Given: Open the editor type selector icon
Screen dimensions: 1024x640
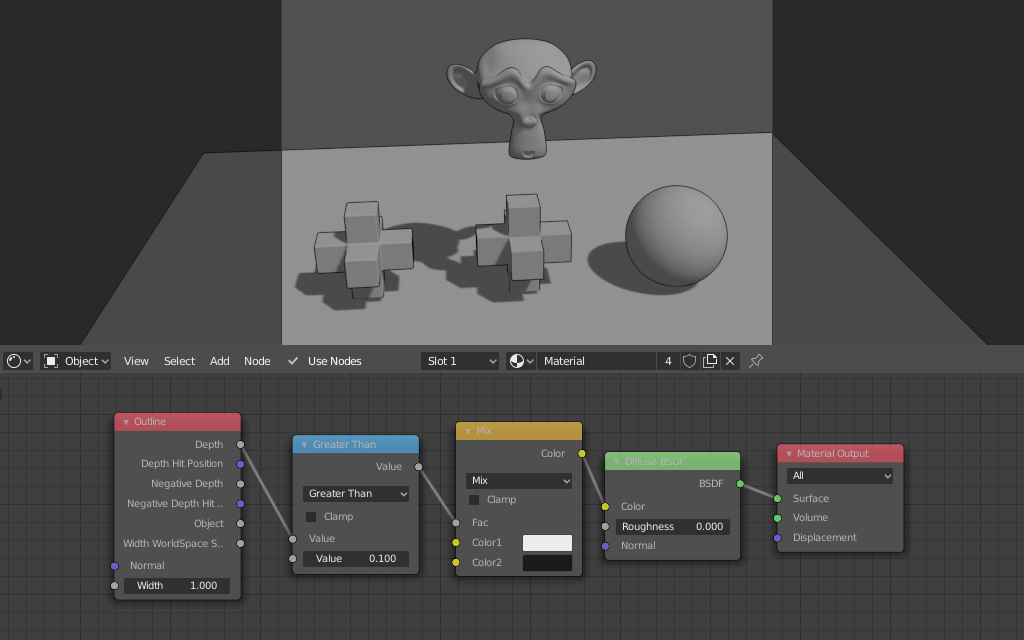Looking at the screenshot, I should 18,361.
